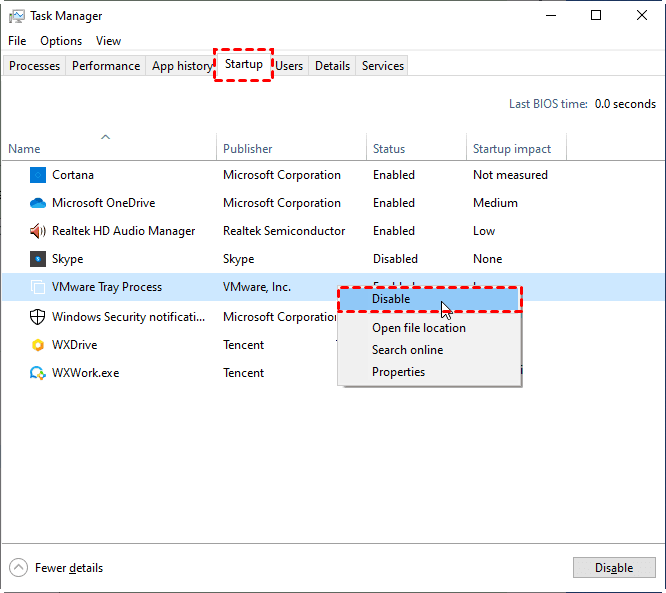Click the WXDrive app icon
Viewport: 666px width, 593px height.
[38, 345]
